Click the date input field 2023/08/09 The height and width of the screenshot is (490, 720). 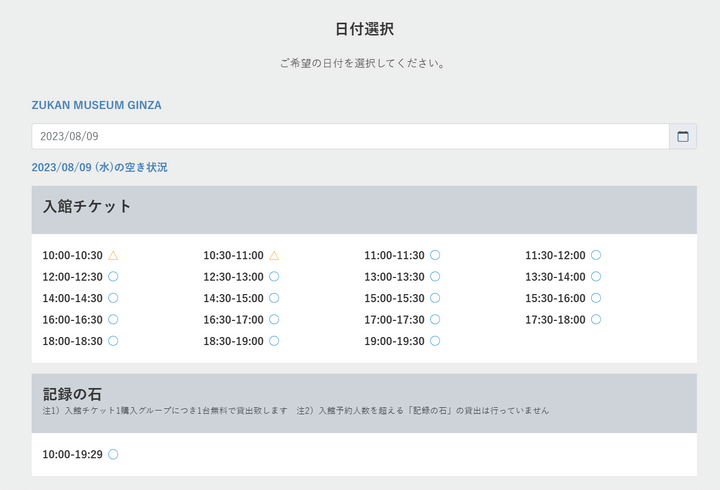tap(350, 136)
